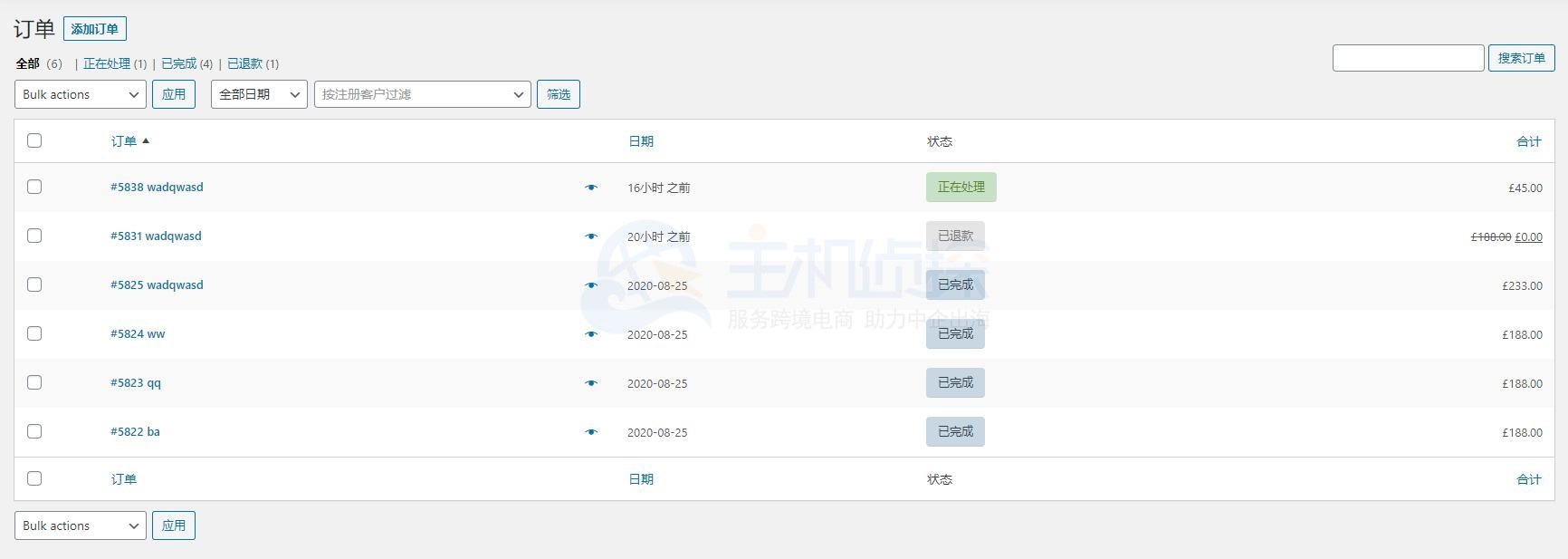Show 已完成 completed orders tab
The height and width of the screenshot is (559, 1568).
(x=178, y=63)
